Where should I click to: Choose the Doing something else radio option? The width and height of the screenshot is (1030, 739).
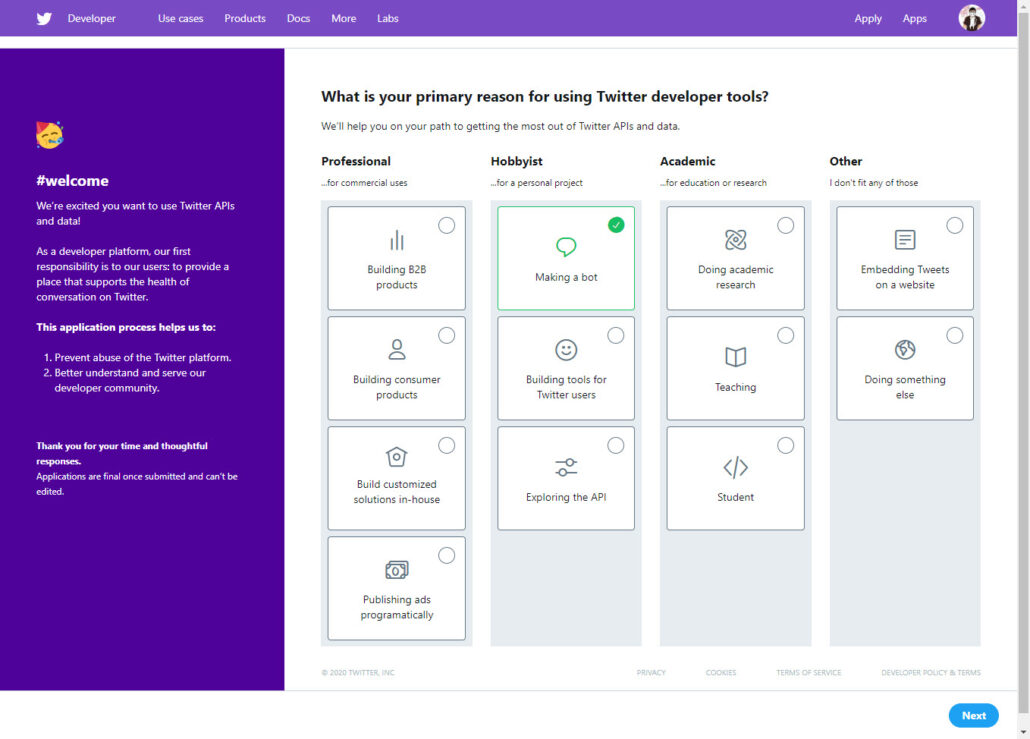[955, 335]
